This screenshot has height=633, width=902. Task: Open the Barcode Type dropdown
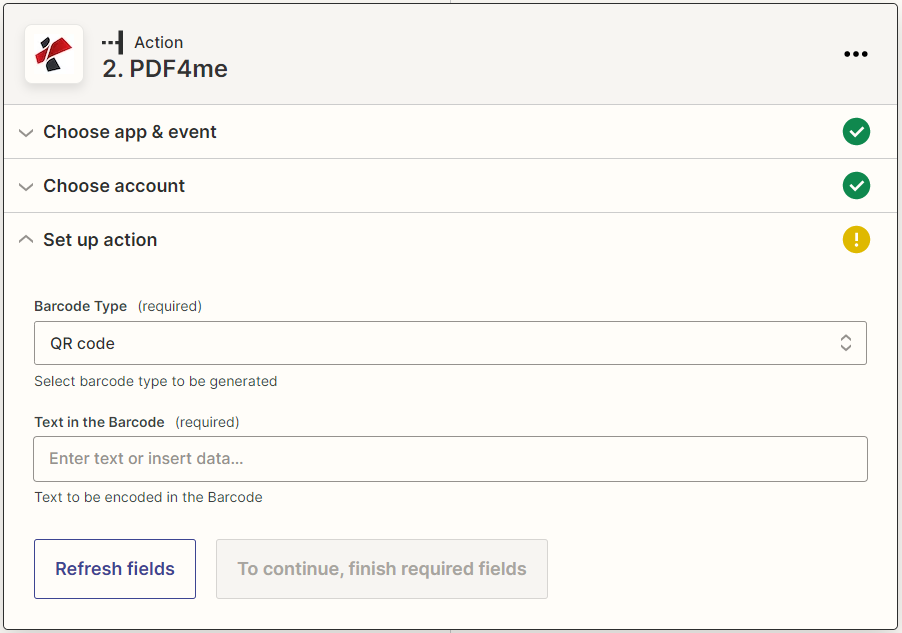click(x=450, y=342)
